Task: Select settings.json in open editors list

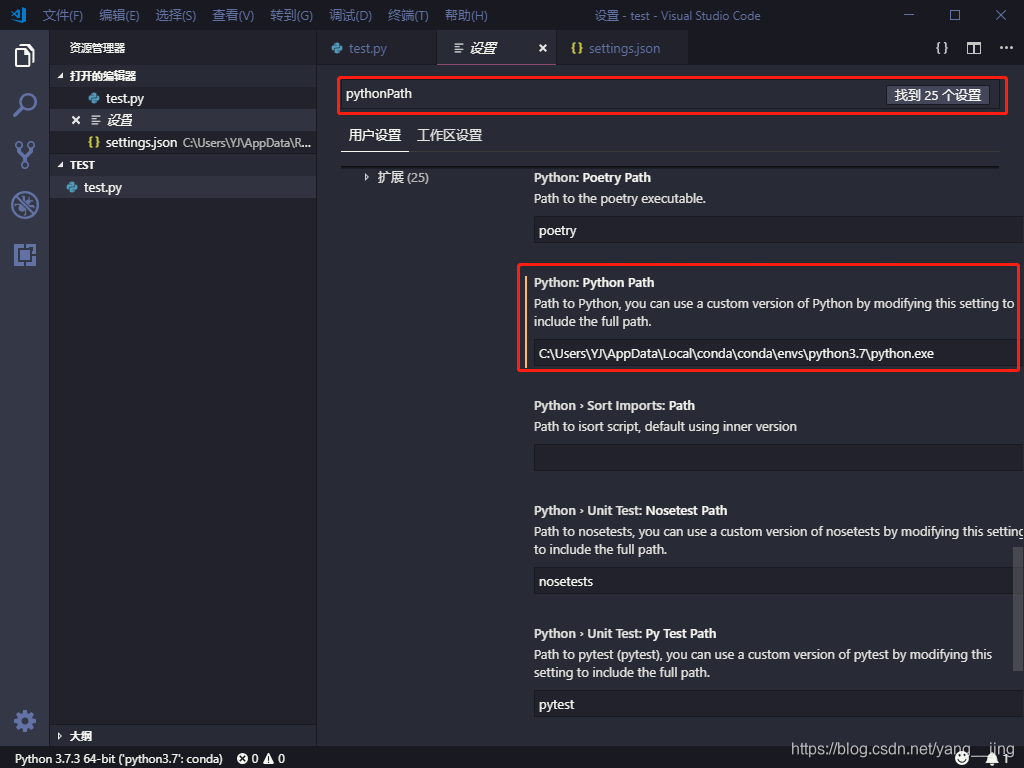Action: click(183, 142)
